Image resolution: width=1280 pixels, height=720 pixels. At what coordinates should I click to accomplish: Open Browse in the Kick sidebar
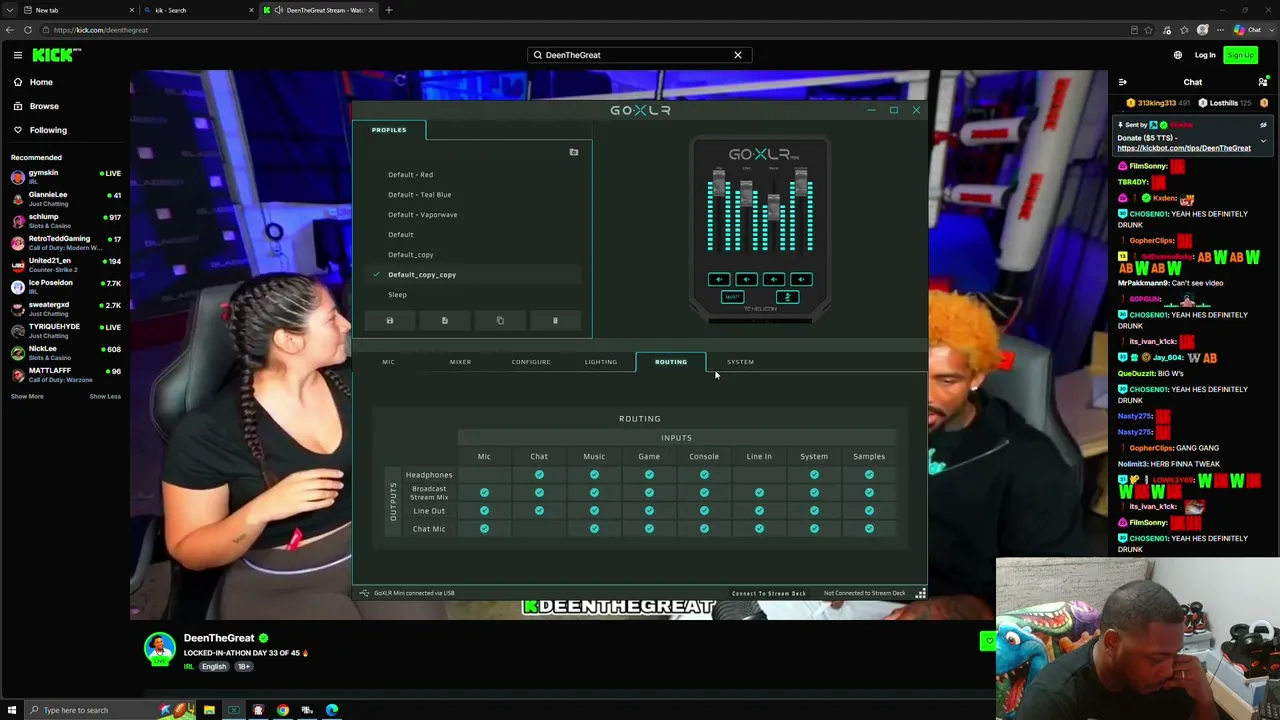coord(44,106)
